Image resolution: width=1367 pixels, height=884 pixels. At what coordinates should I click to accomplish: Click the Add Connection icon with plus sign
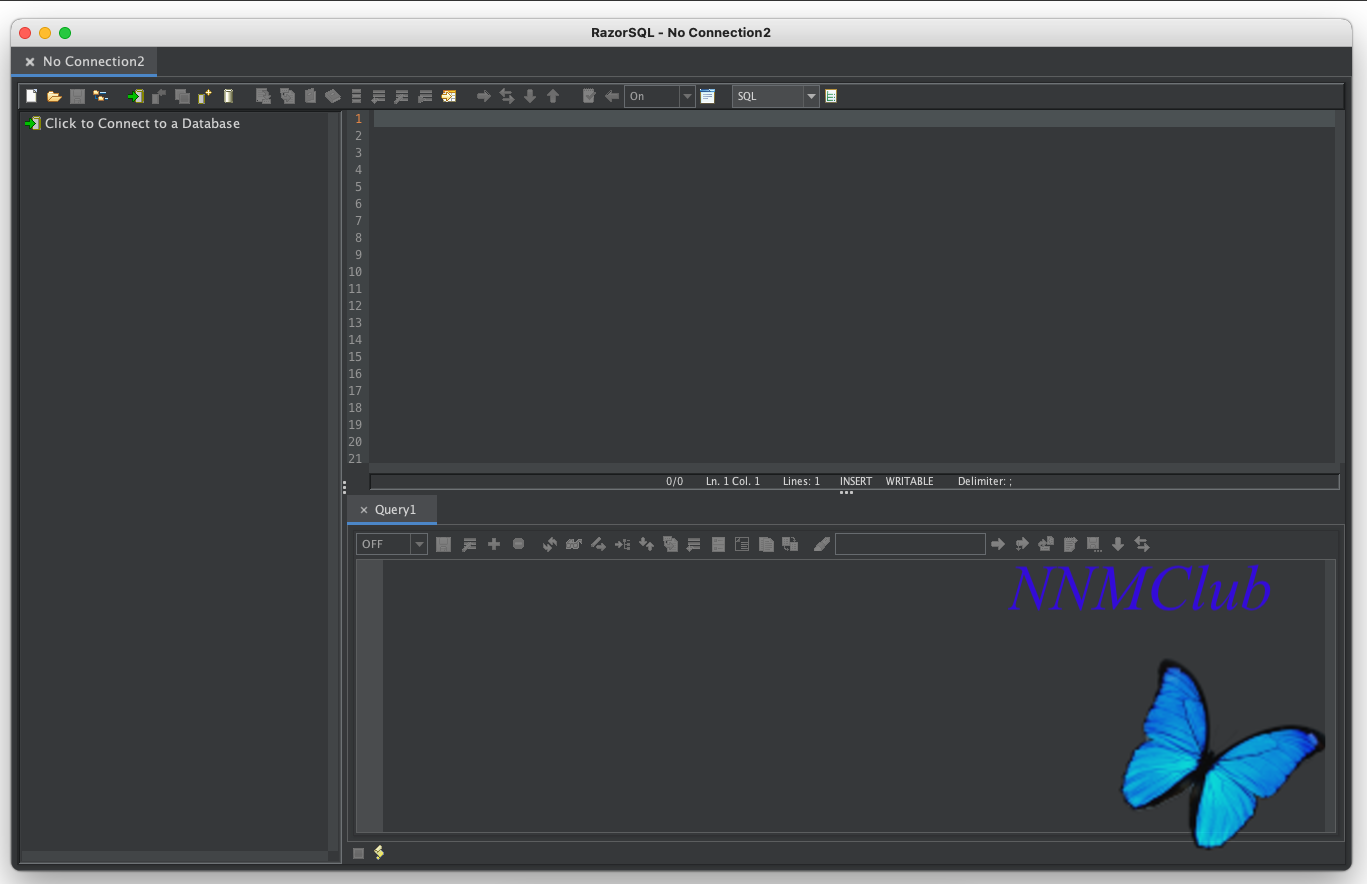tap(205, 96)
